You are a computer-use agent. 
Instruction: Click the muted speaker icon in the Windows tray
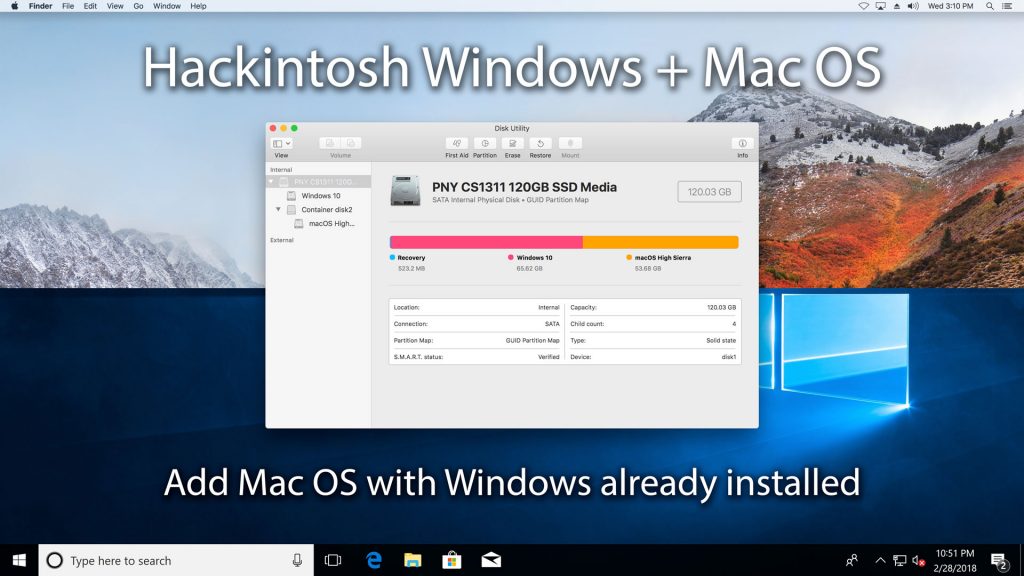click(918, 560)
